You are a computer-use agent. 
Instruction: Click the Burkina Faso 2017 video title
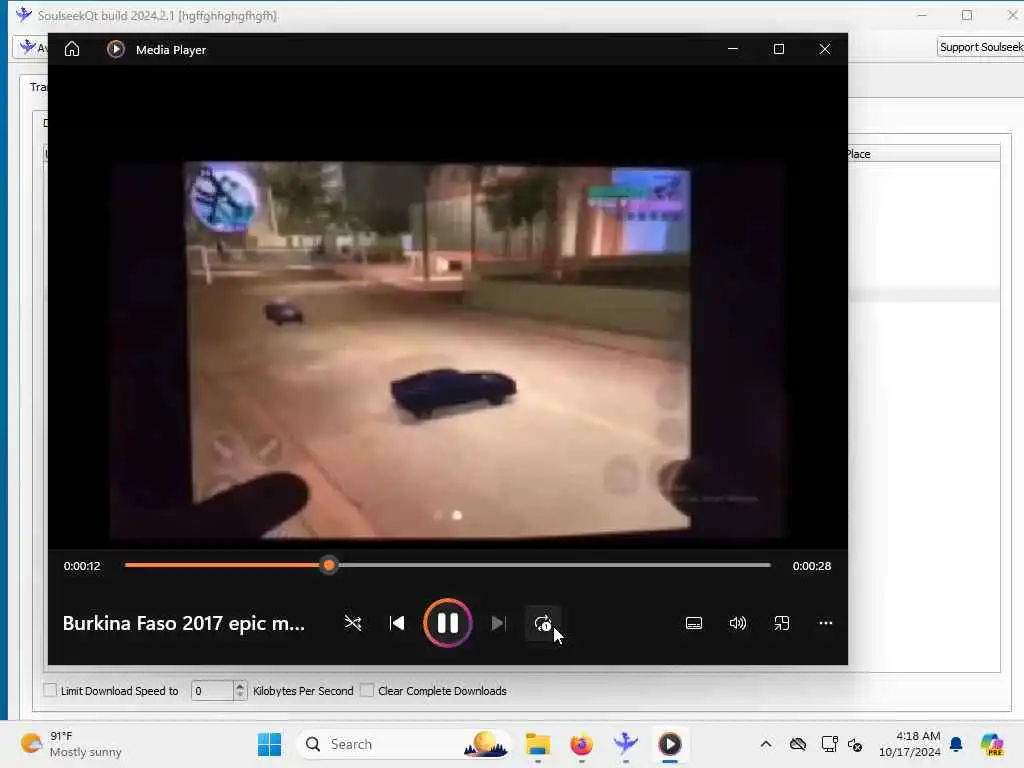[184, 623]
